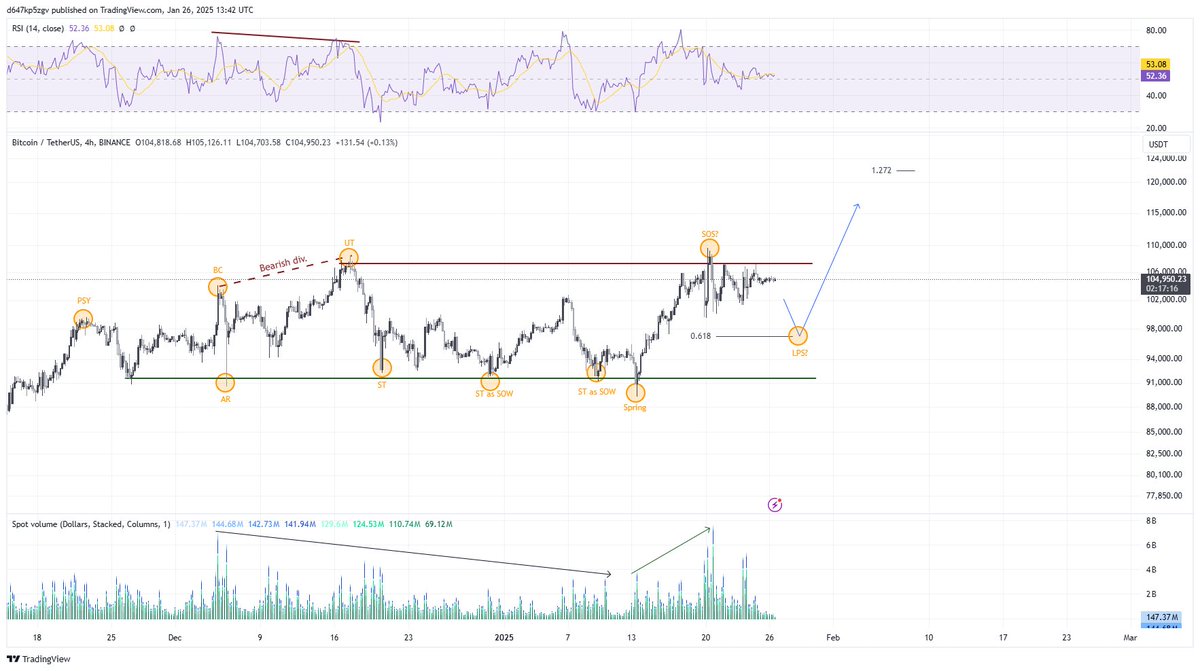
Task: Click the Feb label on the time axis
Action: coord(832,636)
